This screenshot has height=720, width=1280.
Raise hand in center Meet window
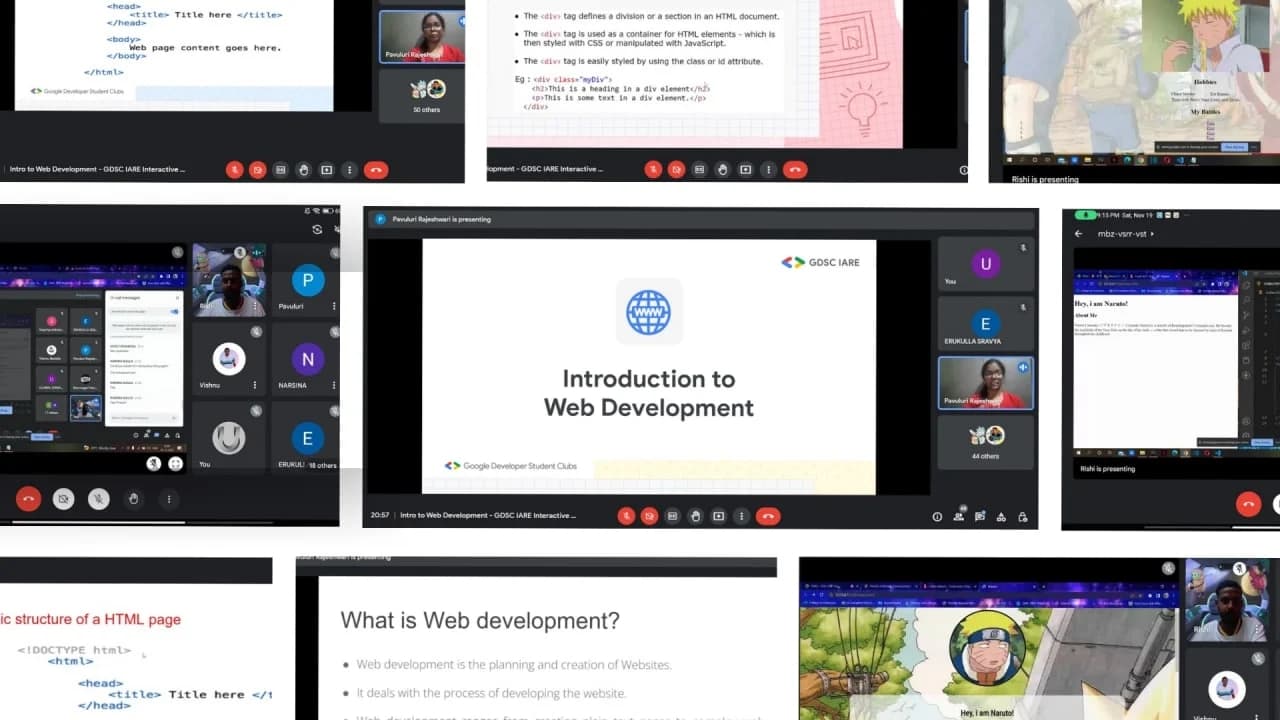click(695, 516)
